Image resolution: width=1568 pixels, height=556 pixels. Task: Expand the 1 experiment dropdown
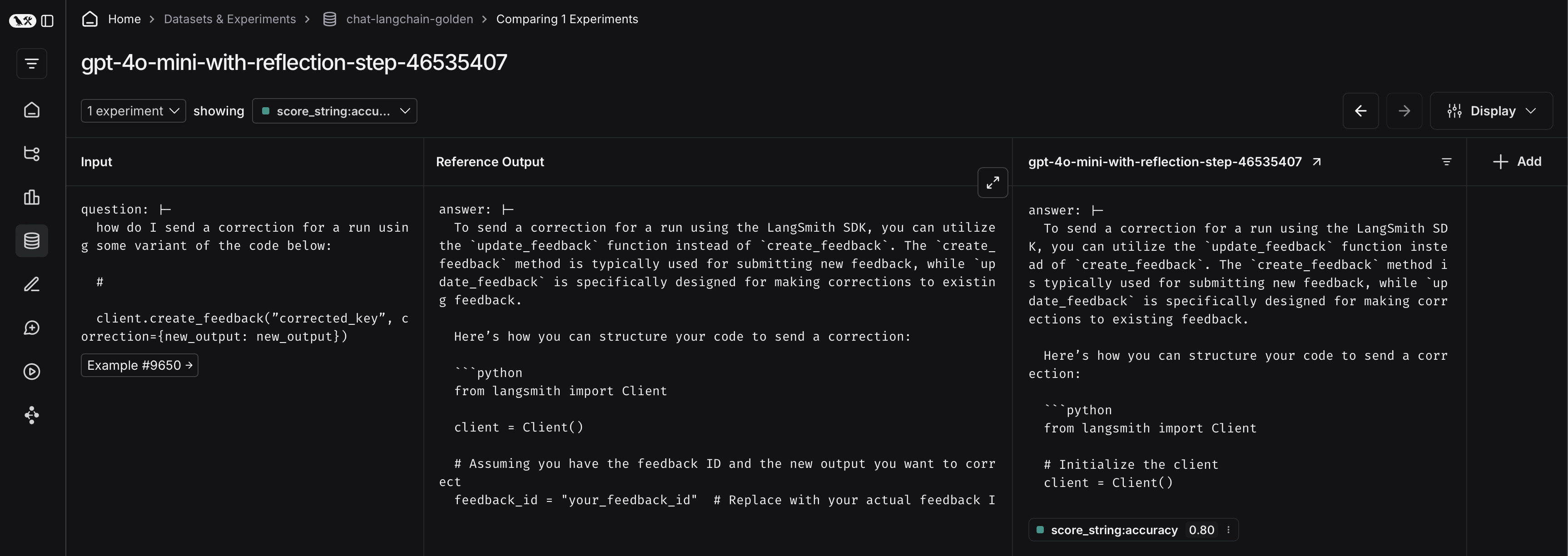tap(133, 111)
